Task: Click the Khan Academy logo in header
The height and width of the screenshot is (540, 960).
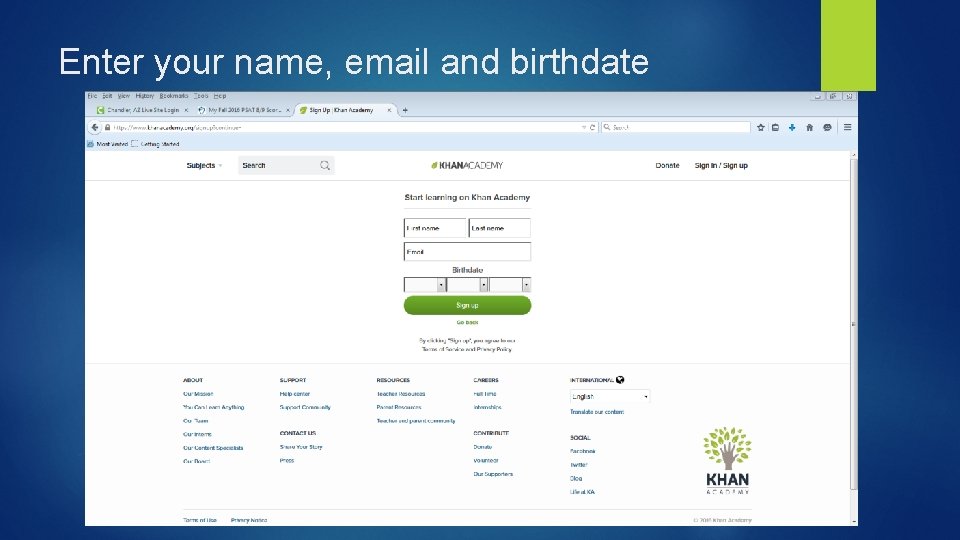Action: coord(467,165)
